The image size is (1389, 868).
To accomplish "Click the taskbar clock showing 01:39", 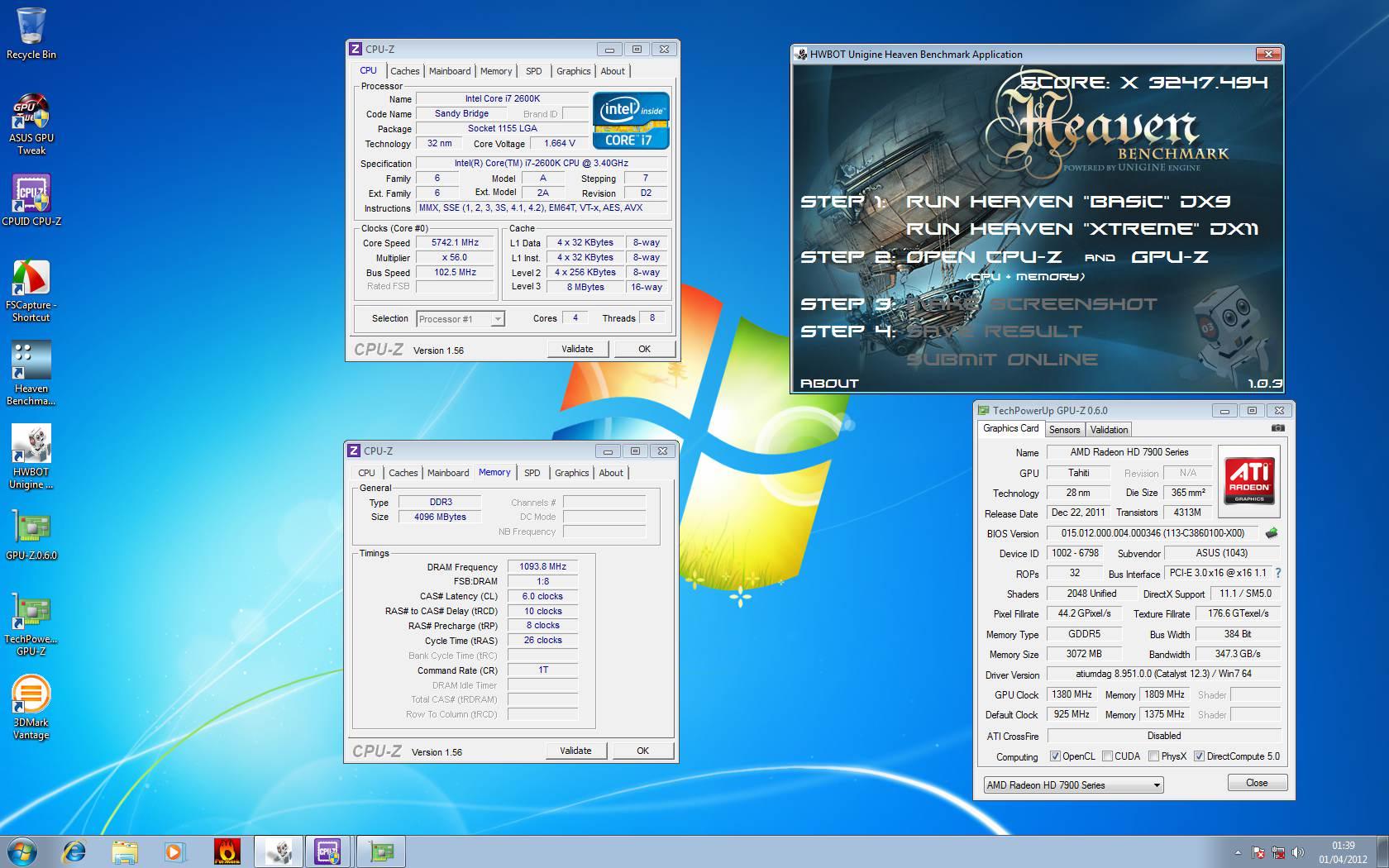I will point(1343,852).
